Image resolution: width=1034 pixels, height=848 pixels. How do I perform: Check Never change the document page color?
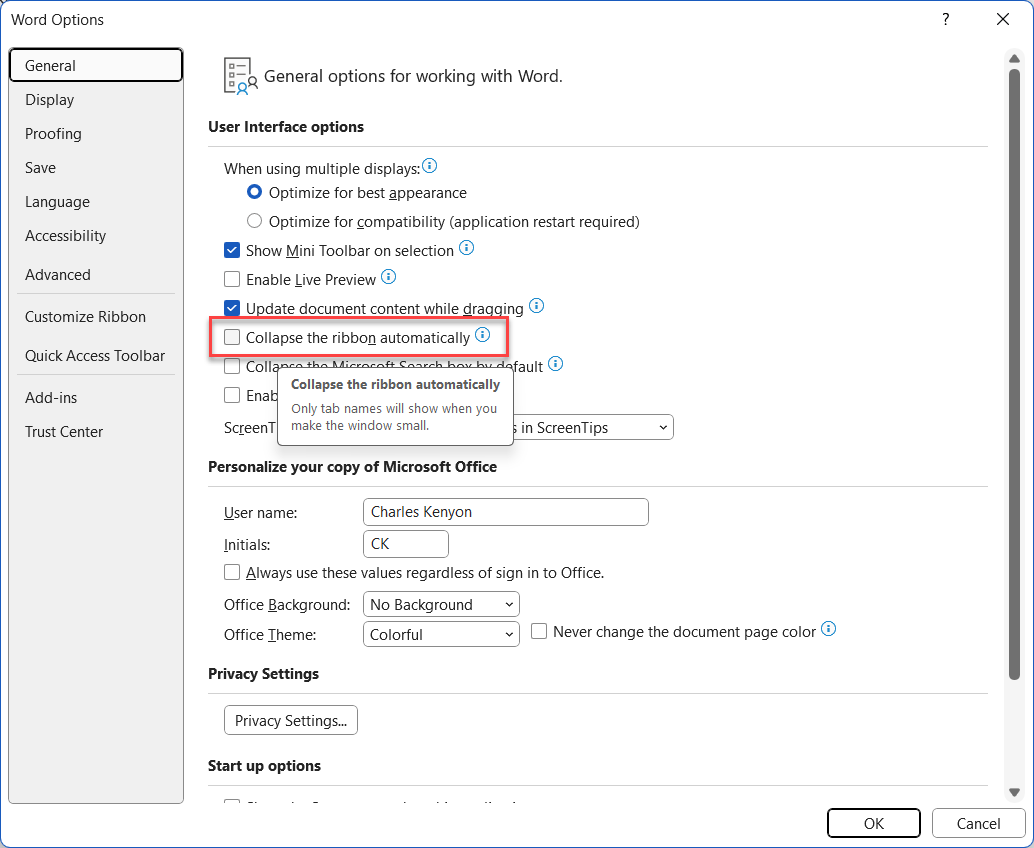[539, 632]
